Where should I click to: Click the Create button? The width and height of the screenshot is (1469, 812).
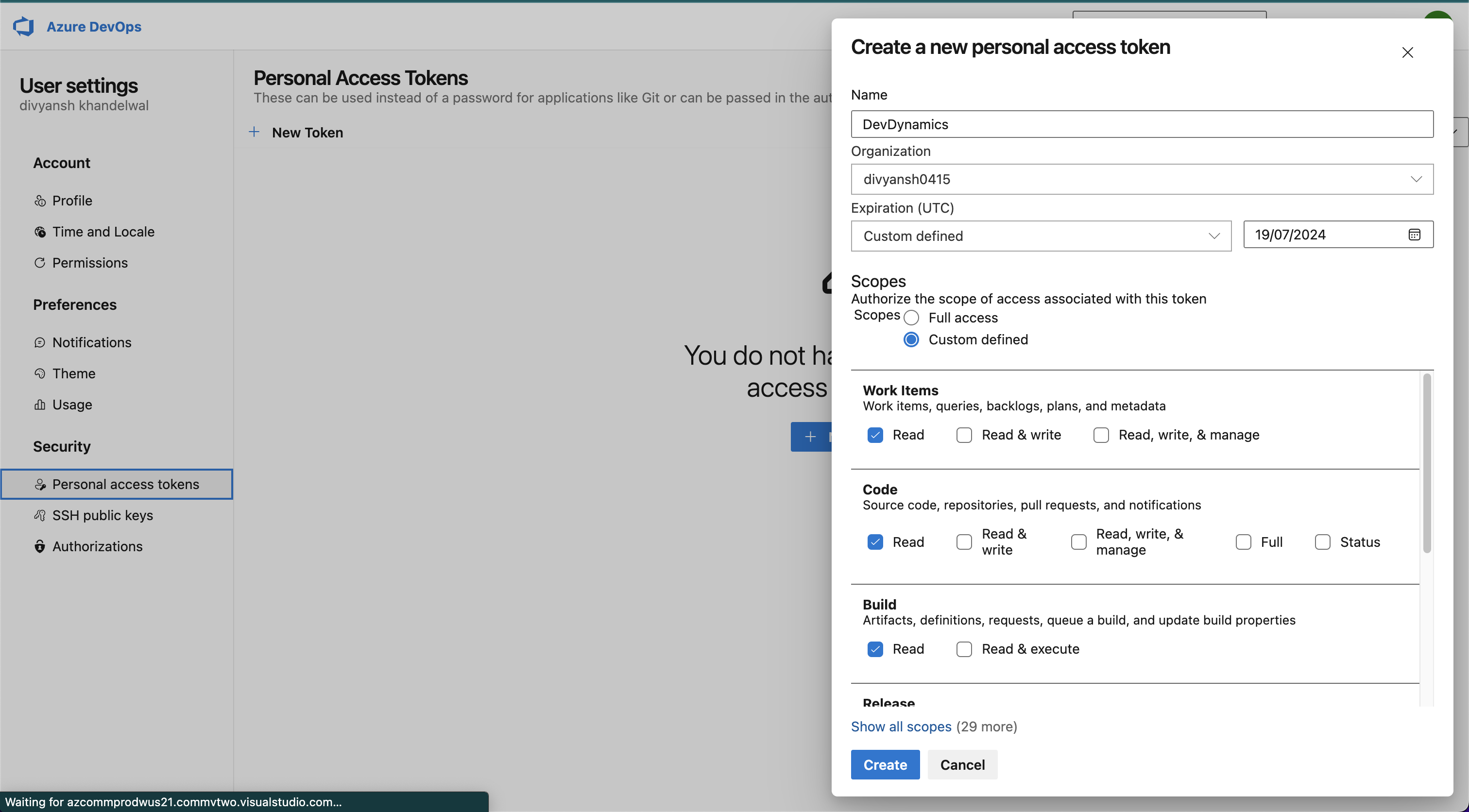coord(885,765)
